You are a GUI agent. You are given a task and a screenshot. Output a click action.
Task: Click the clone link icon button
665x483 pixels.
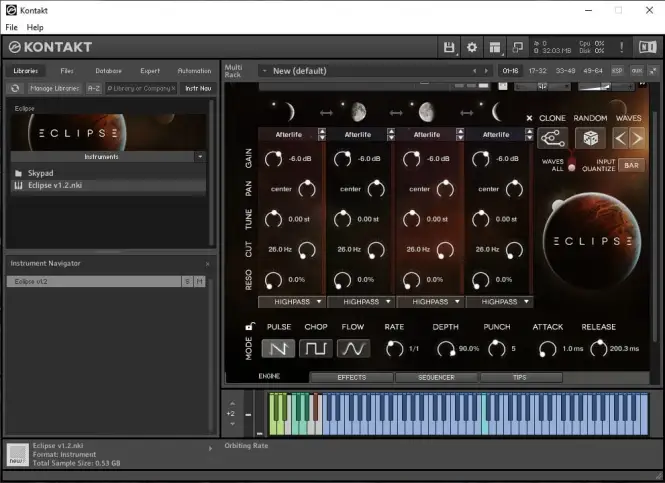(553, 138)
